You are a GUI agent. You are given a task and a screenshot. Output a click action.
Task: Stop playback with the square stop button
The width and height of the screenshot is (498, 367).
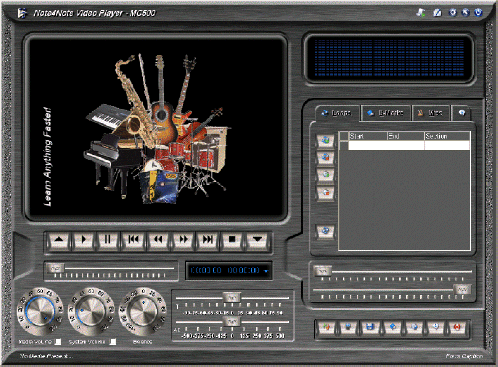click(232, 239)
